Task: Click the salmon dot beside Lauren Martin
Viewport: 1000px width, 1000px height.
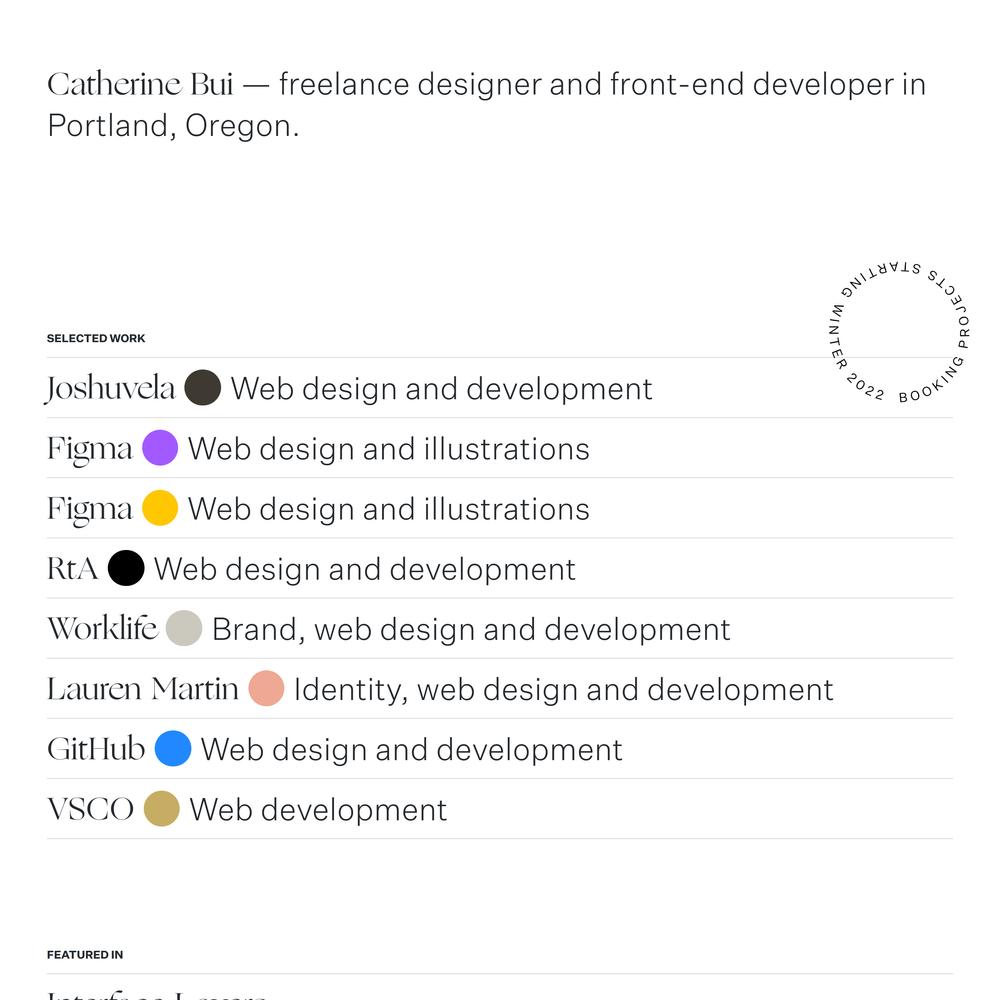Action: pyautogui.click(x=266, y=688)
